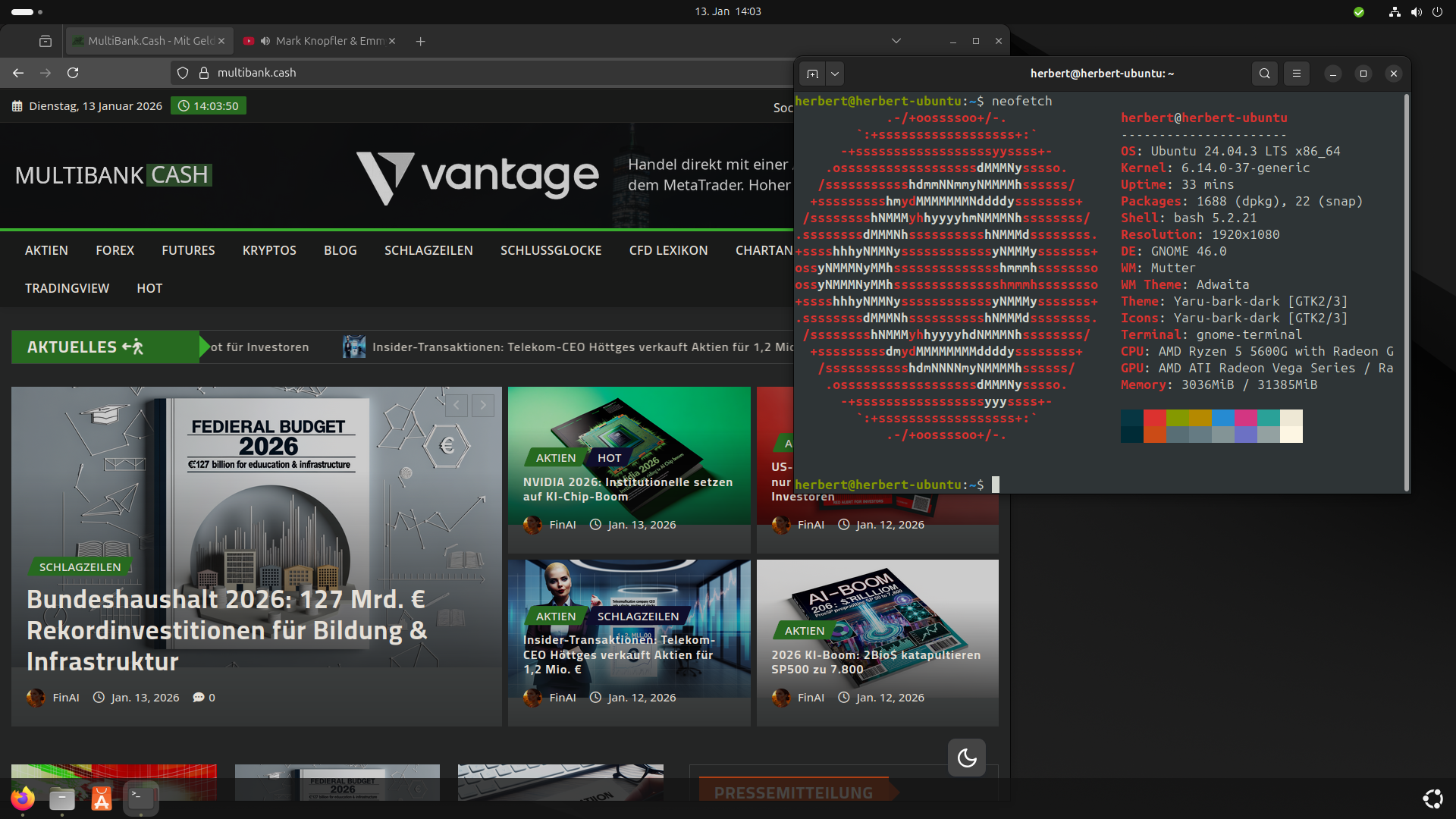Click the multibank.cash address bar

[x=485, y=73]
